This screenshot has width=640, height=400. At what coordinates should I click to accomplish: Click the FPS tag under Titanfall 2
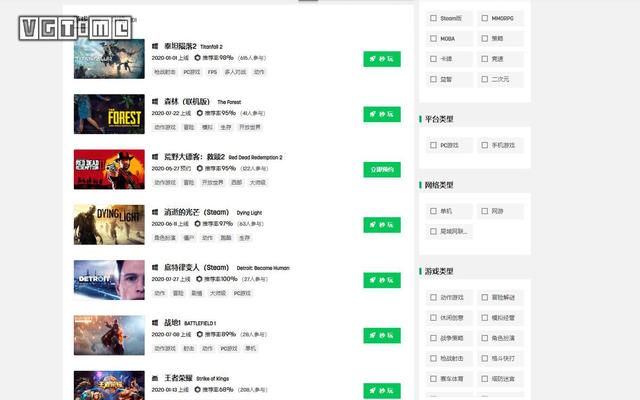[x=212, y=72]
